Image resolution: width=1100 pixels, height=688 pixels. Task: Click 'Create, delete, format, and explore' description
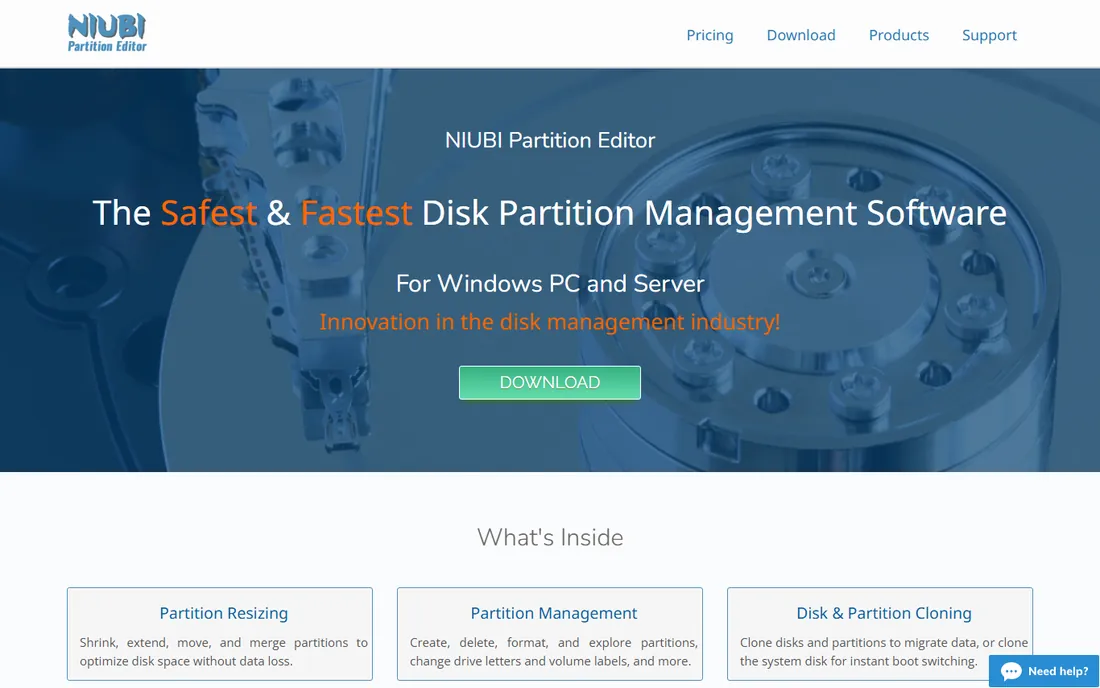coord(554,652)
